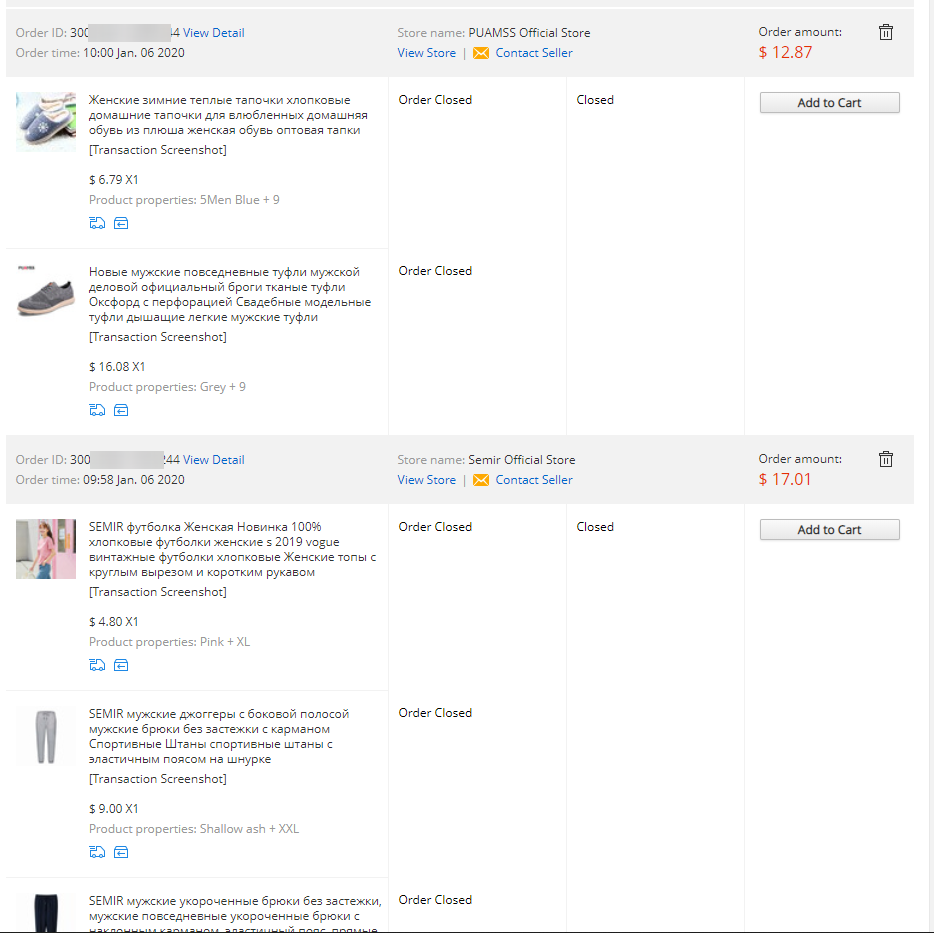Delete the PUAMSS order with trash icon

[885, 32]
